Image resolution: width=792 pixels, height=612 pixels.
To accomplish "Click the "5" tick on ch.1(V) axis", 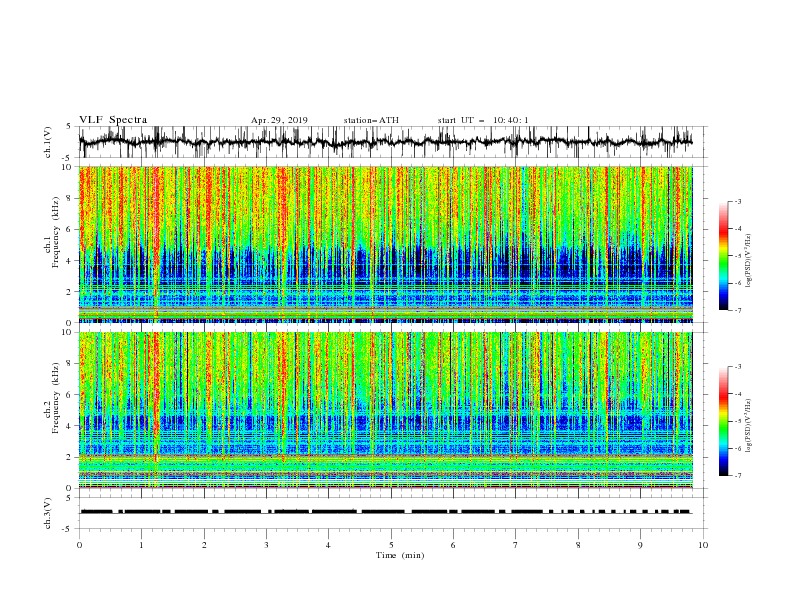I will [69, 126].
